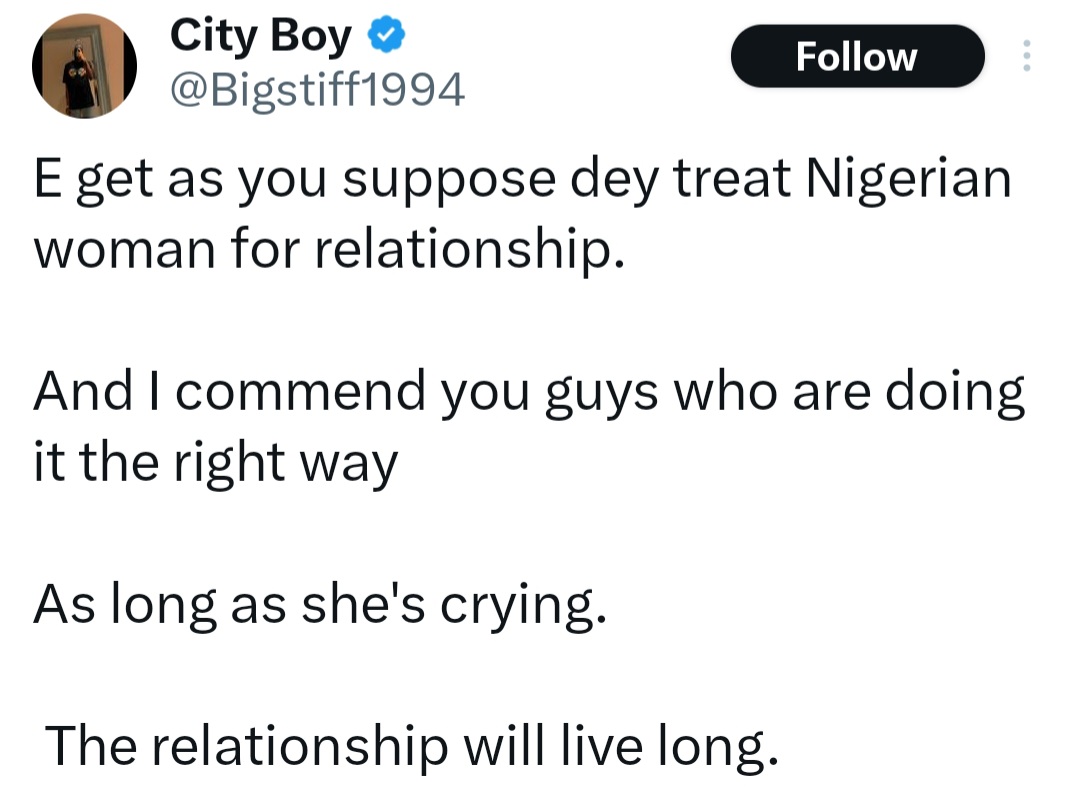This screenshot has height=806, width=1080.
Task: Follow City Boy's account
Action: [857, 56]
